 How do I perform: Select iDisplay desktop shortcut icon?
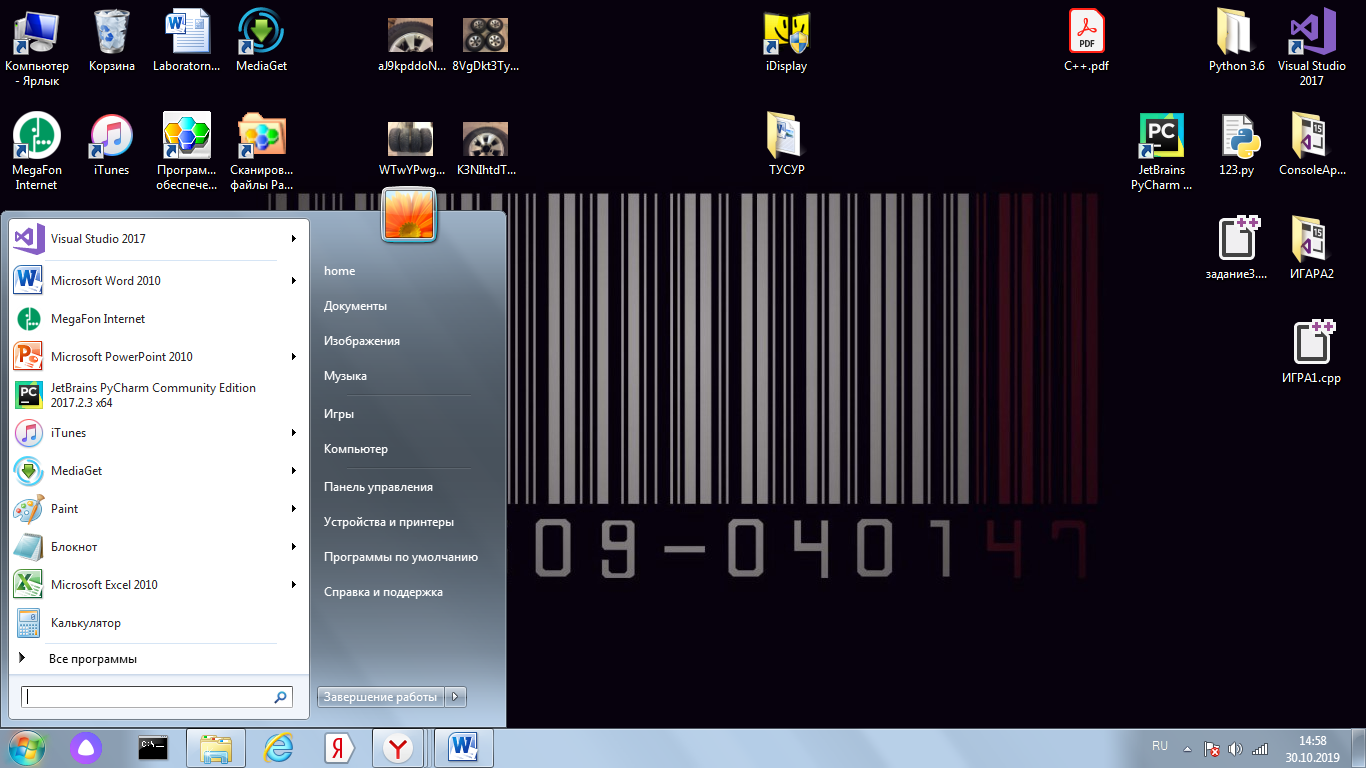point(786,41)
